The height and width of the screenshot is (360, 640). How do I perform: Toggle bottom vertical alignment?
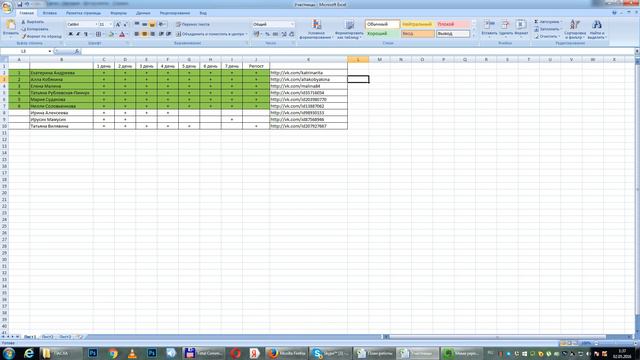point(152,24)
